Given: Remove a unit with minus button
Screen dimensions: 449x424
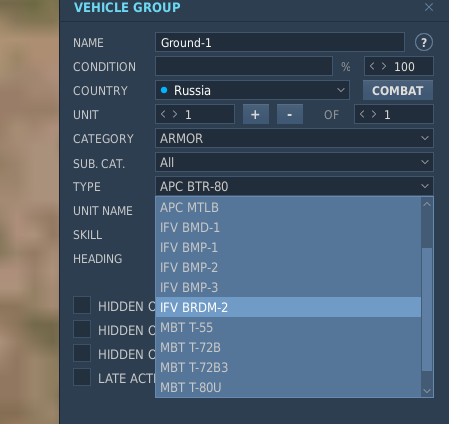Looking at the screenshot, I should coord(290,114).
